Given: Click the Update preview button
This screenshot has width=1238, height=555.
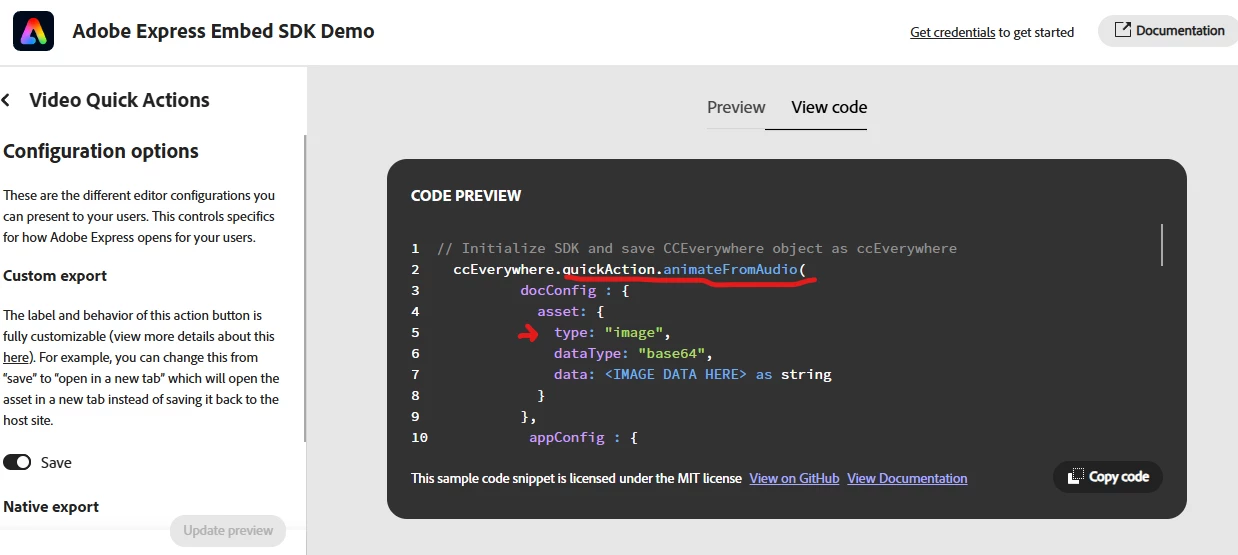Looking at the screenshot, I should [x=228, y=530].
